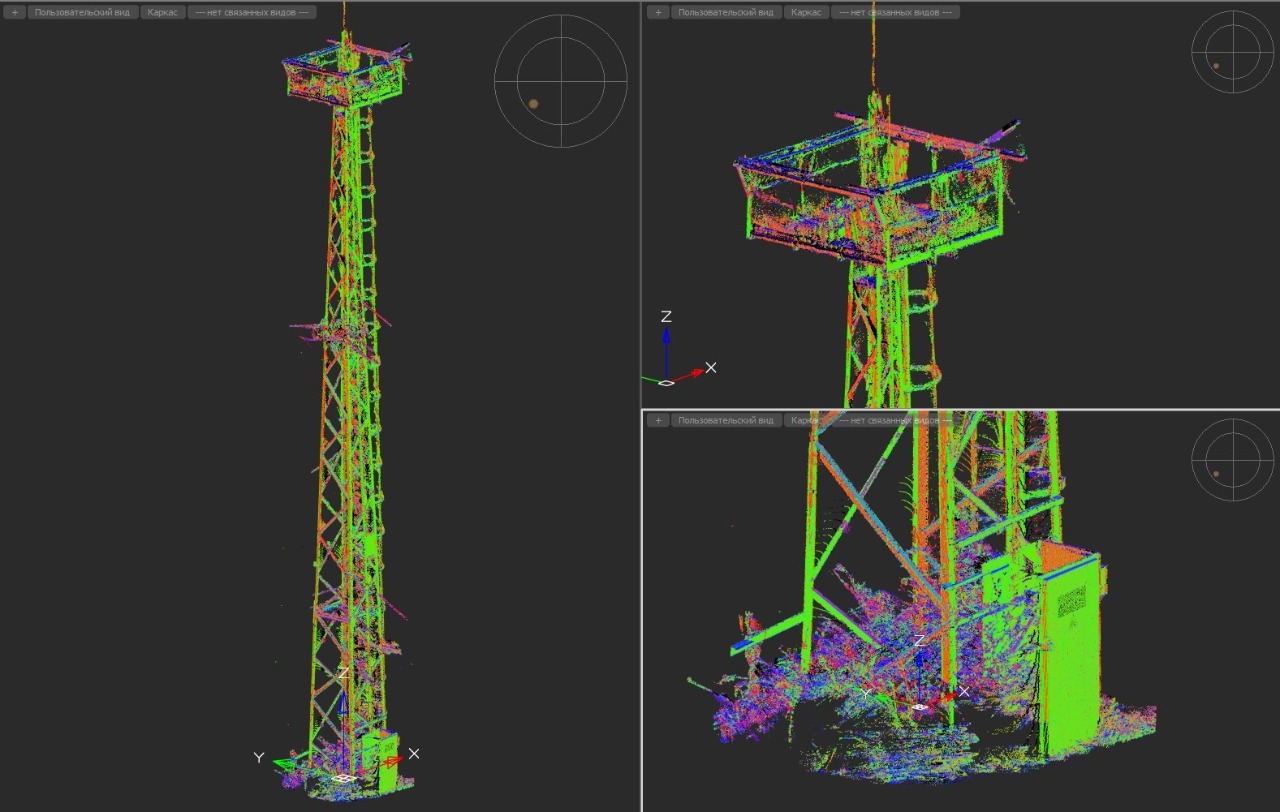Viewport: 1280px width, 812px height.
Task: Click the orange dot in tower-base viewport compass
Action: coord(1216,474)
